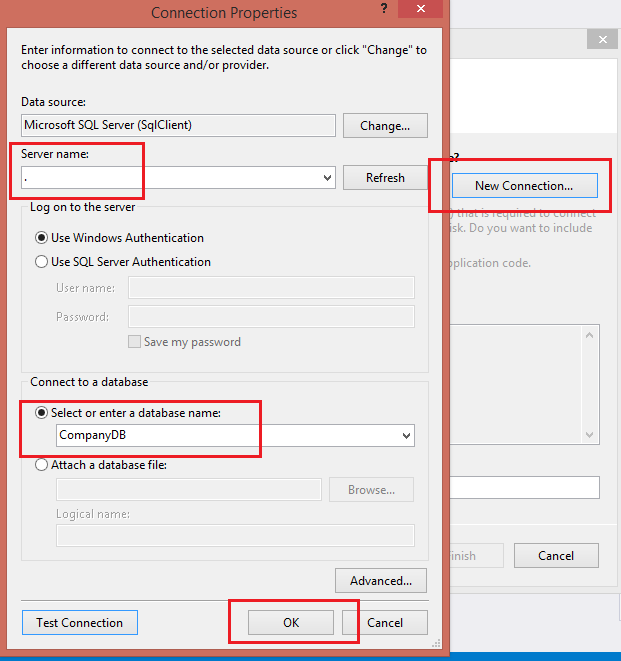621x661 pixels.
Task: Select Use Windows Authentication option
Action: pos(42,238)
